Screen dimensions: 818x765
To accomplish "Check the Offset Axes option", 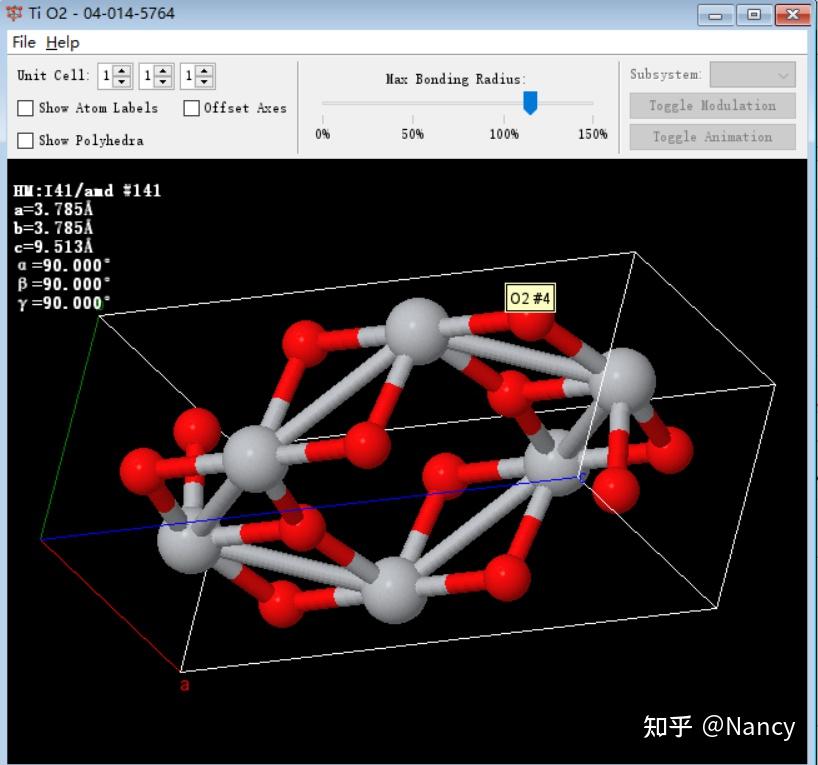I will pyautogui.click(x=190, y=108).
